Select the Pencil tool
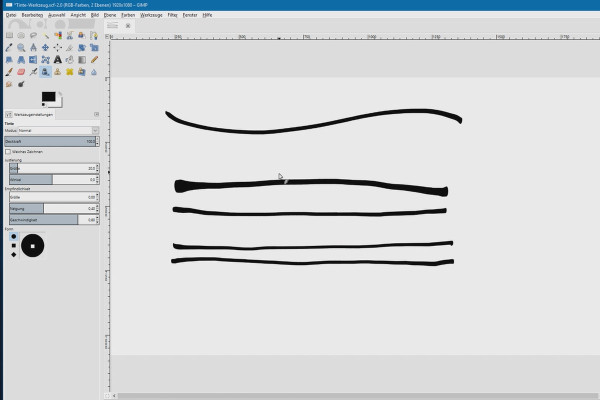 click(94, 60)
